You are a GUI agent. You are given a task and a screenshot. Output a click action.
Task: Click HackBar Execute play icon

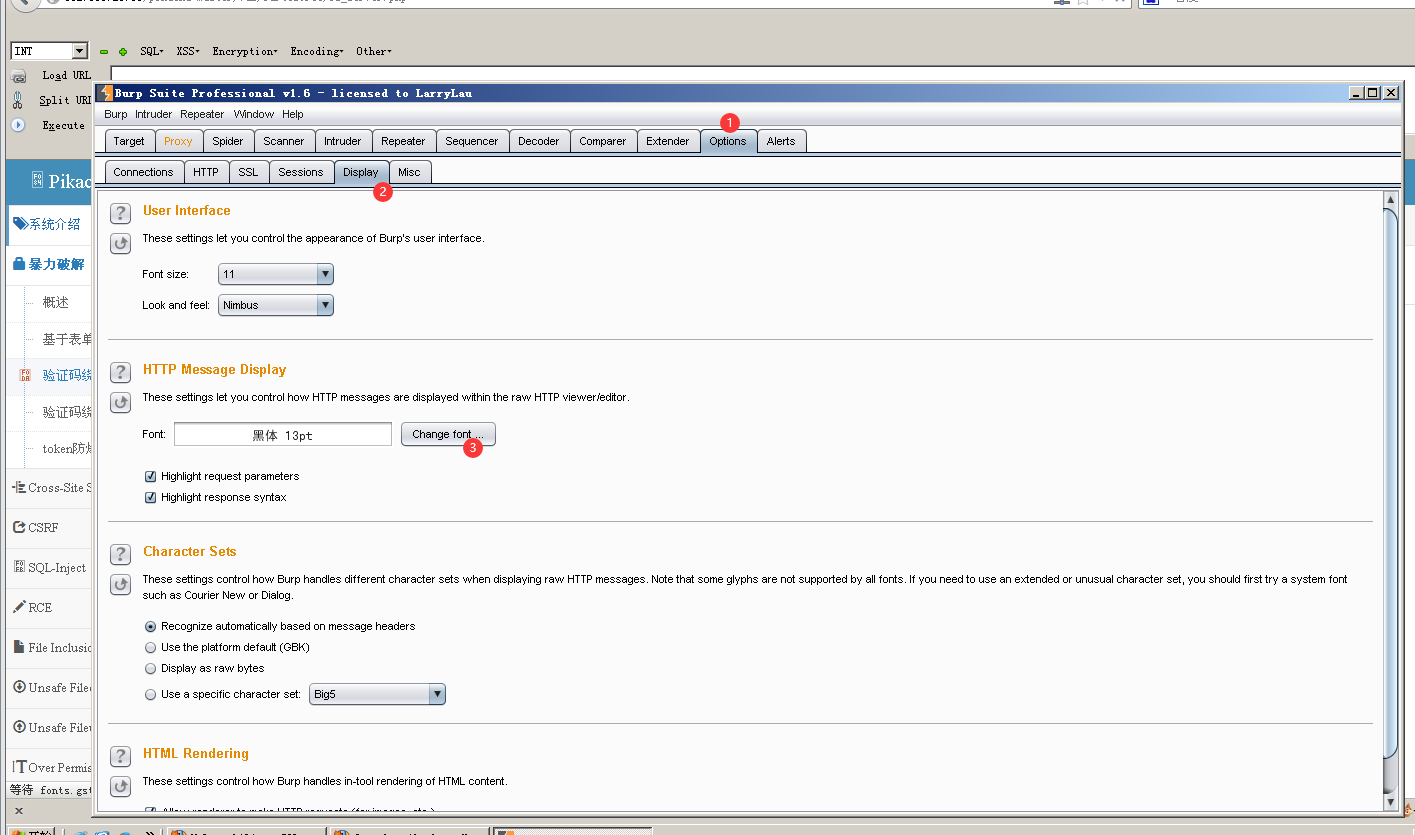pos(18,125)
